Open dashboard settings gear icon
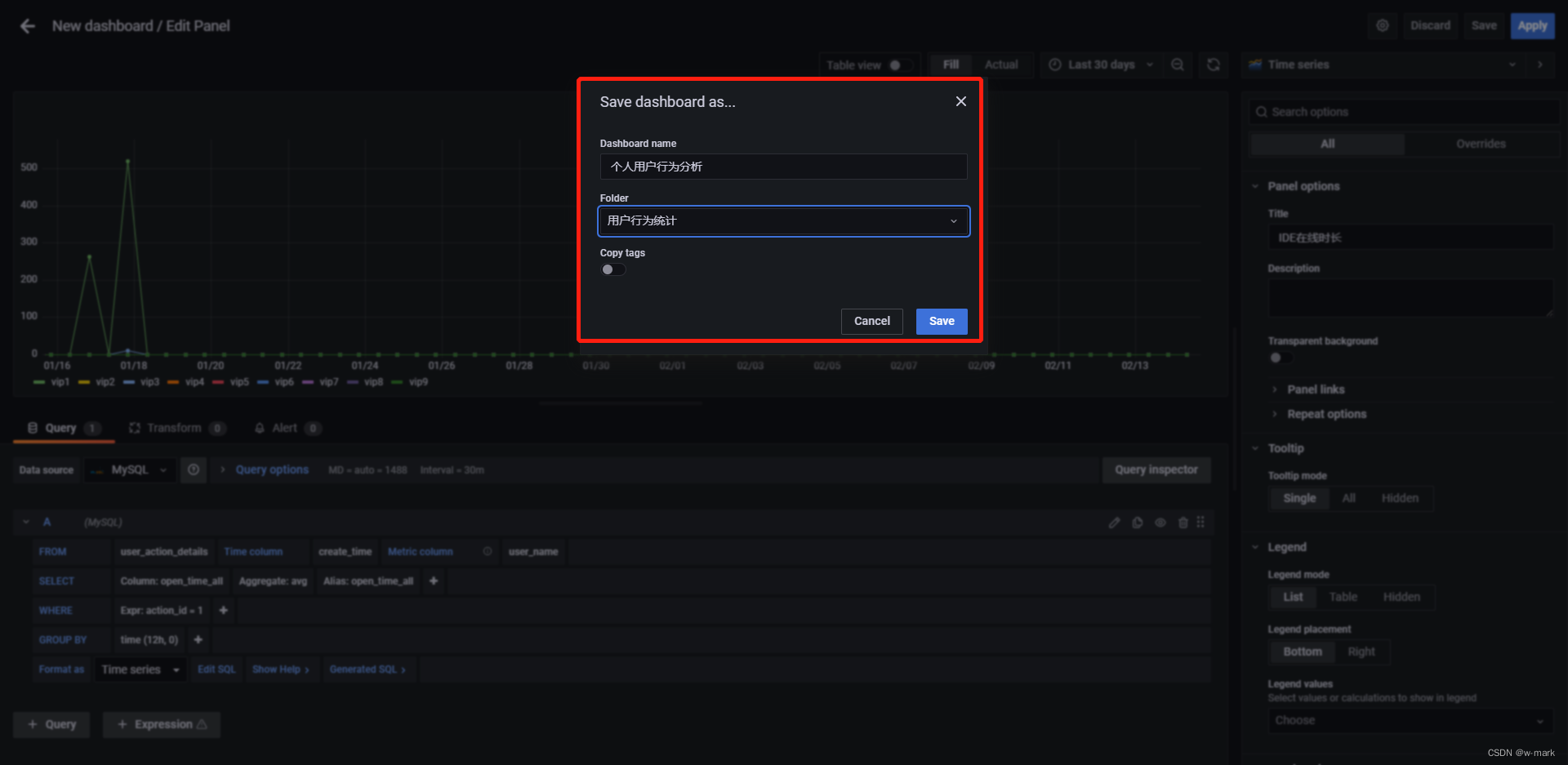Viewport: 1568px width, 765px height. (1382, 25)
